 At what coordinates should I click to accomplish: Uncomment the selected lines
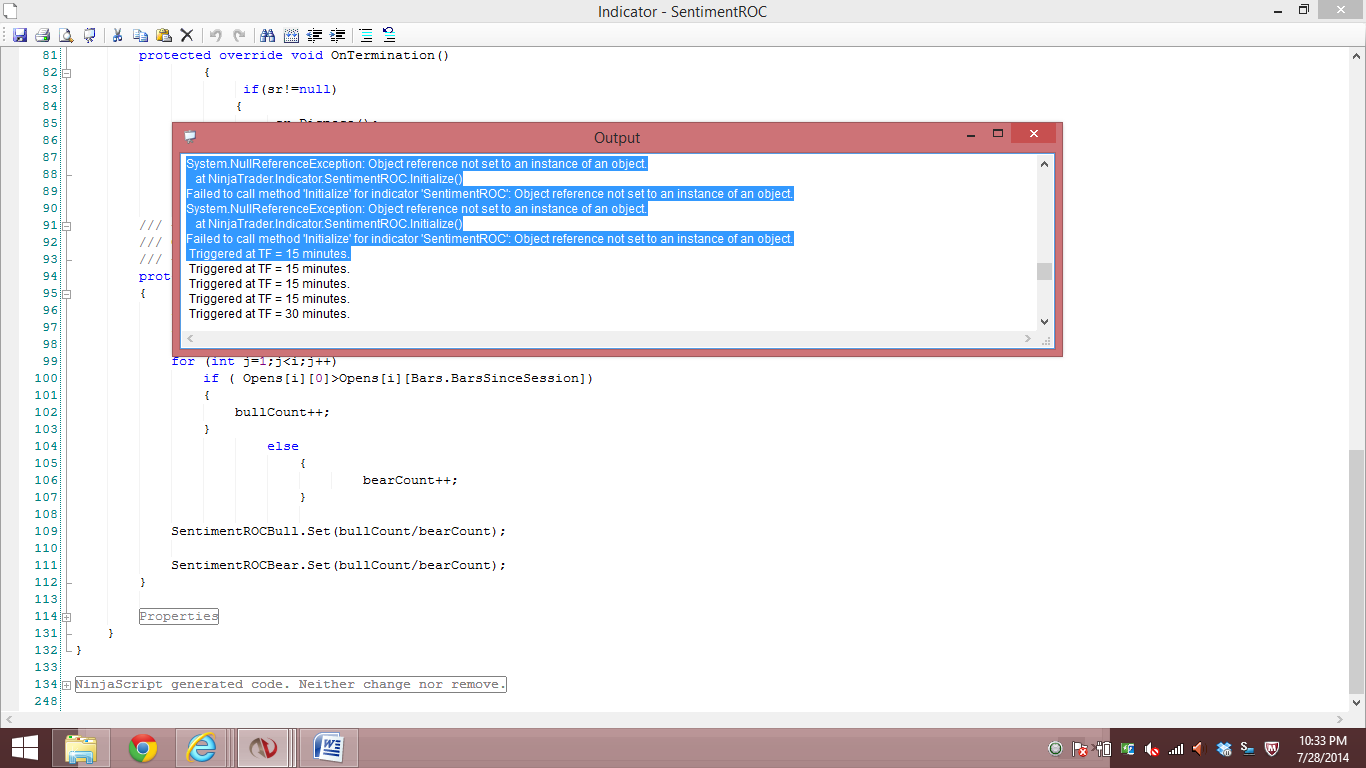coord(388,35)
